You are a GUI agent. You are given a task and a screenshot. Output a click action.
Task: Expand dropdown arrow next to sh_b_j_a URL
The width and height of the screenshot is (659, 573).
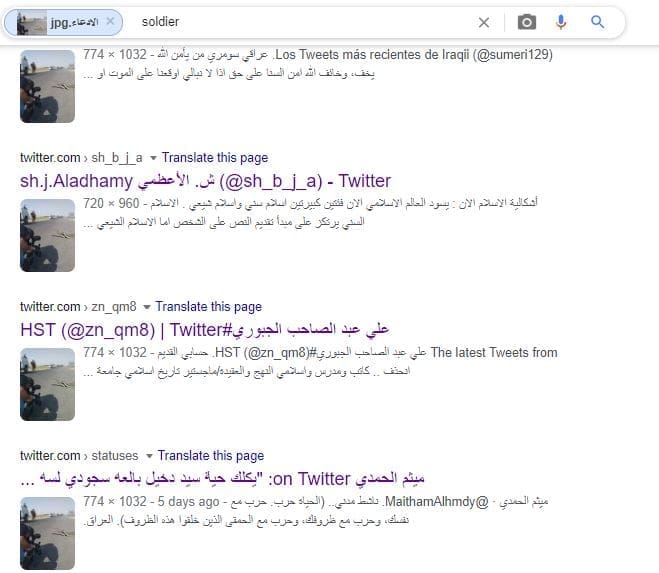pos(153,158)
